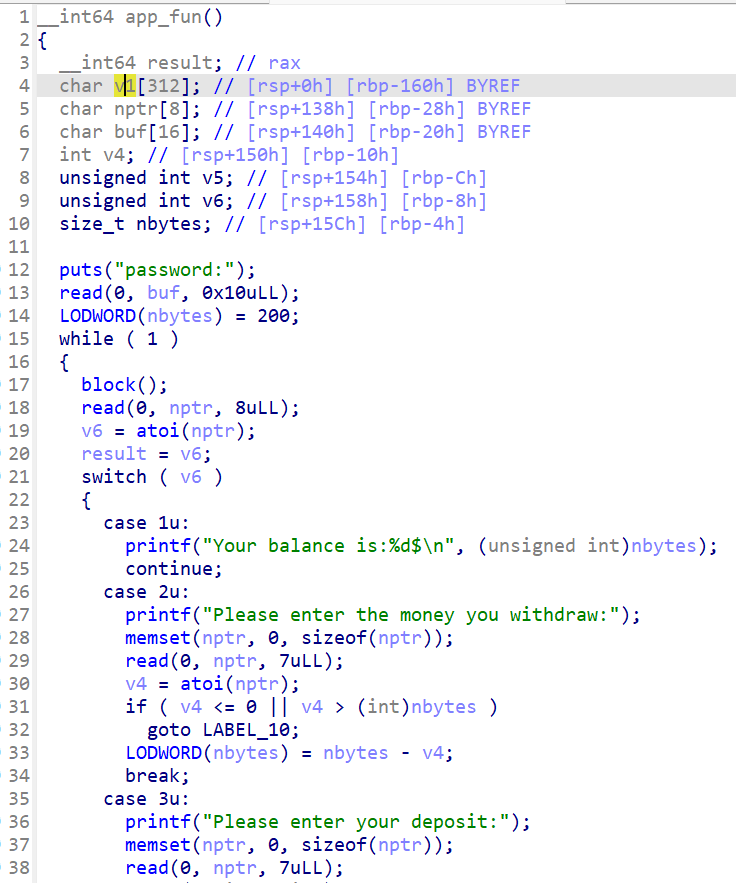The image size is (736, 883).
Task: Click buf argument in read on line 13
Action: coord(164,293)
